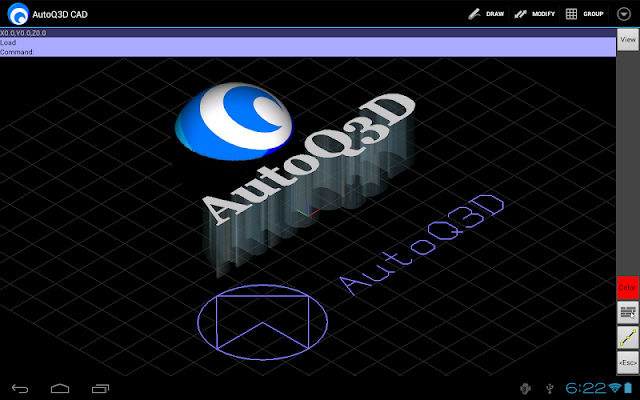The height and width of the screenshot is (400, 640).
Task: Open the recent apps icon
Action: click(100, 388)
